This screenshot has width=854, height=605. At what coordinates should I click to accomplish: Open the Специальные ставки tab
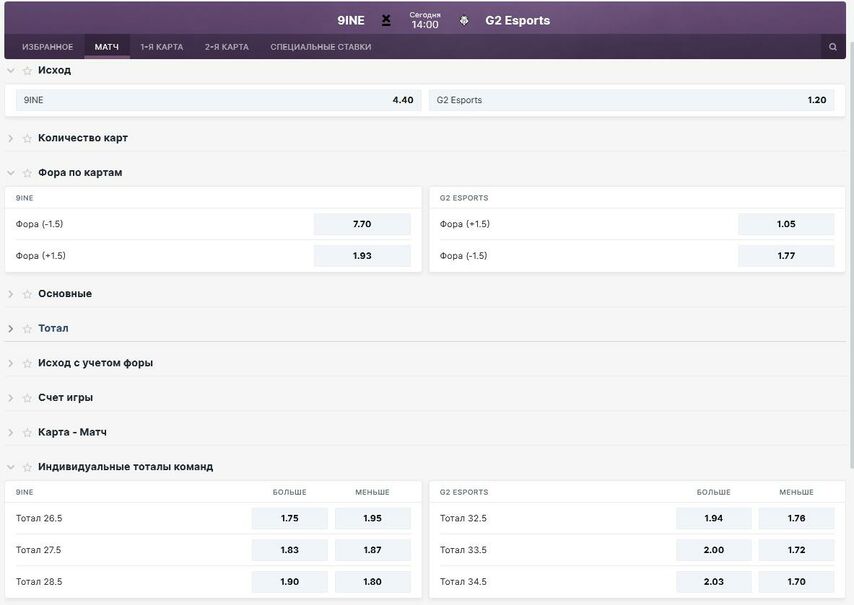(x=321, y=47)
